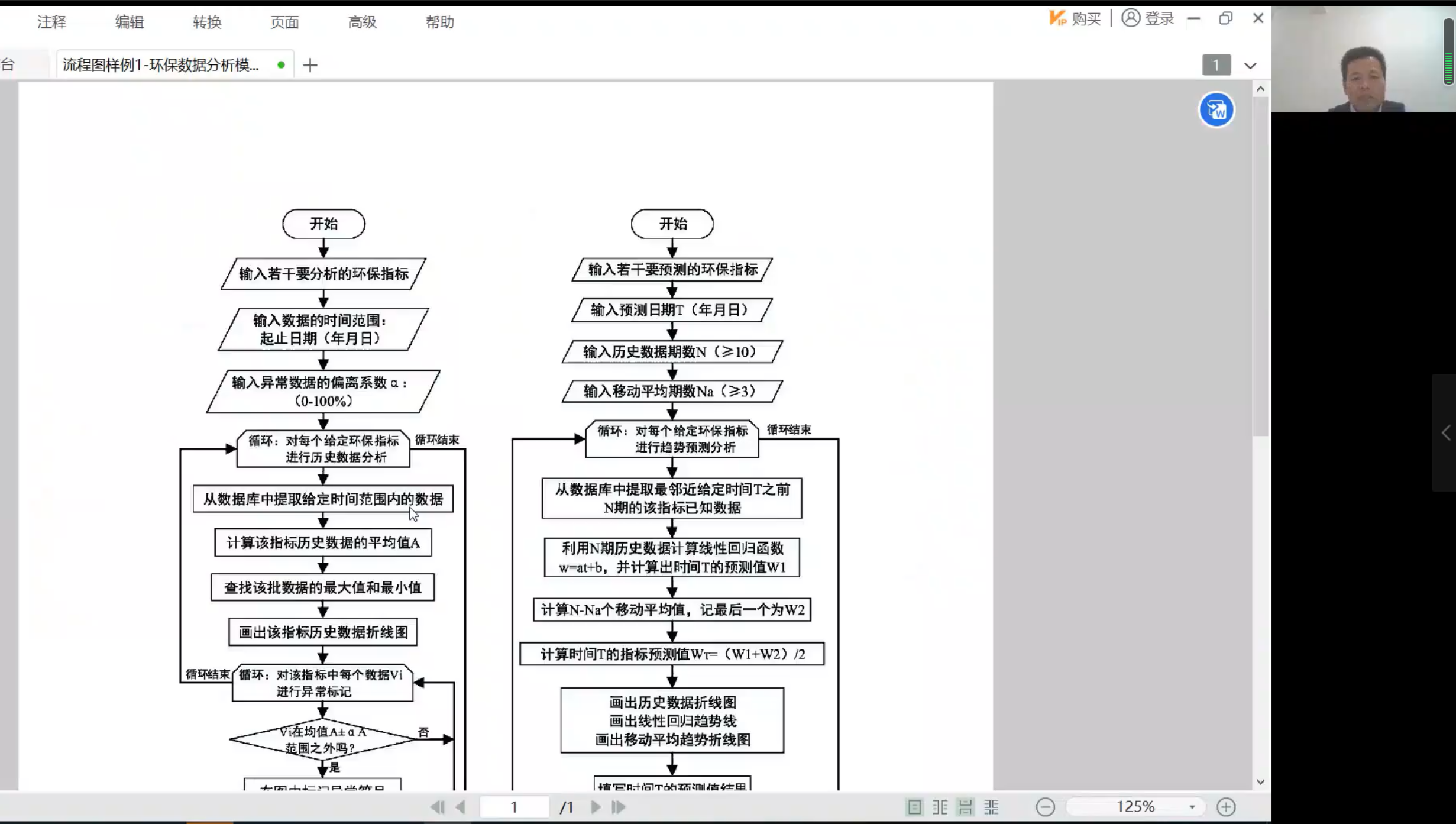This screenshot has width=1456, height=824.
Task: Open the 125% zoom level dropdown
Action: (1192, 807)
